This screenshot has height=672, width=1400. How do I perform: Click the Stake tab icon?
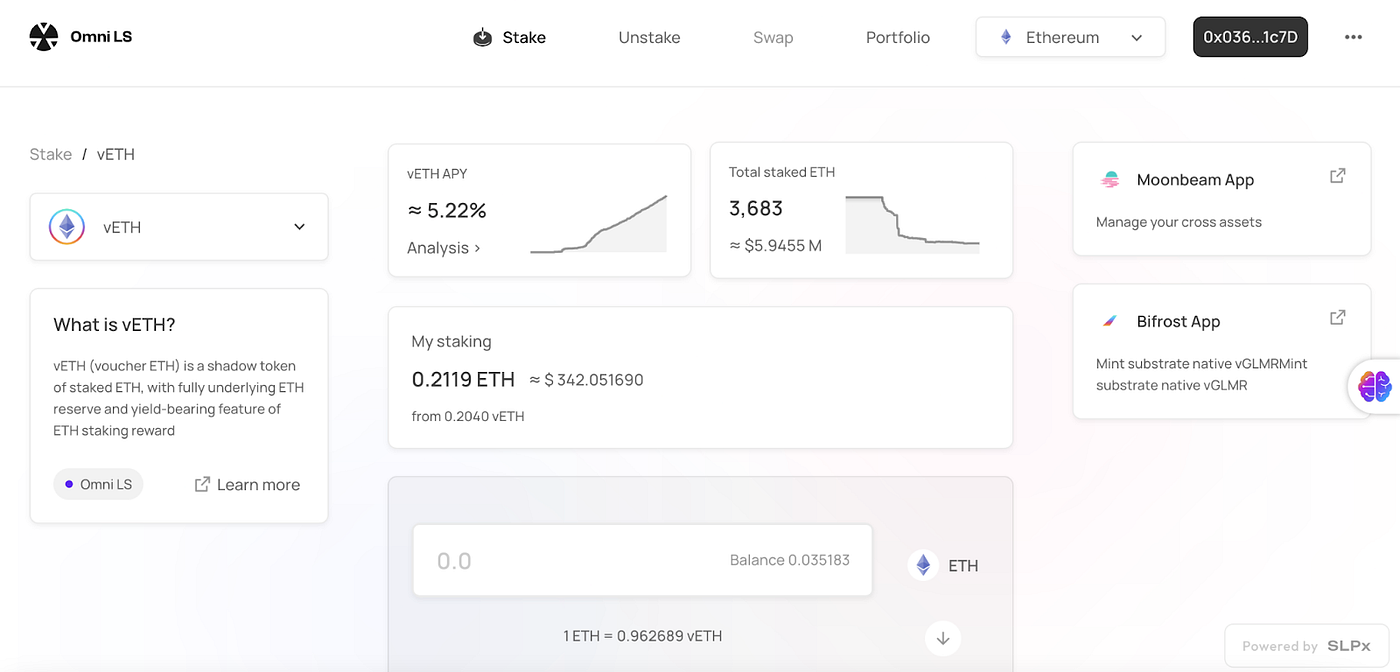tap(482, 38)
